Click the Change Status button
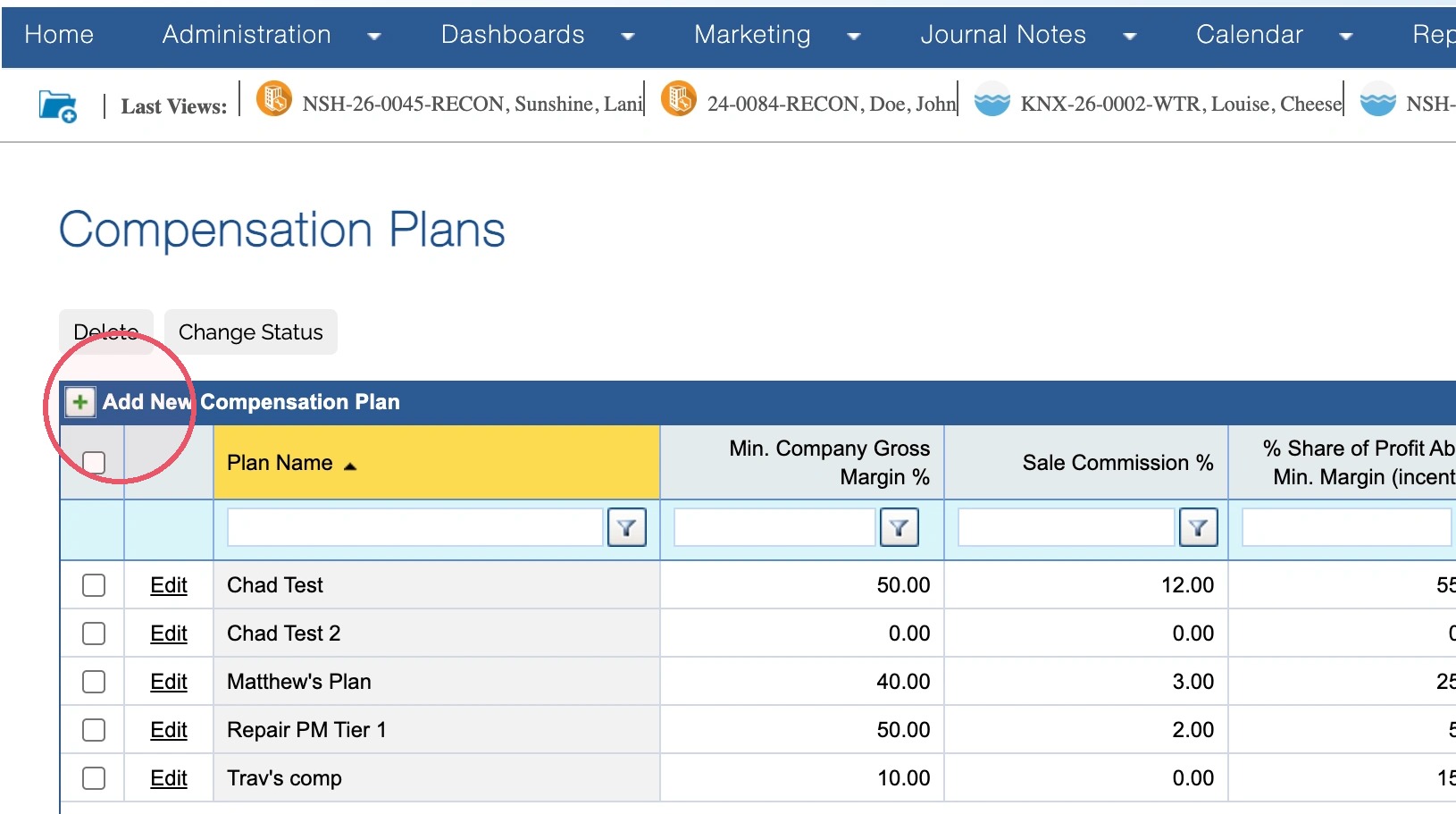 click(x=251, y=332)
